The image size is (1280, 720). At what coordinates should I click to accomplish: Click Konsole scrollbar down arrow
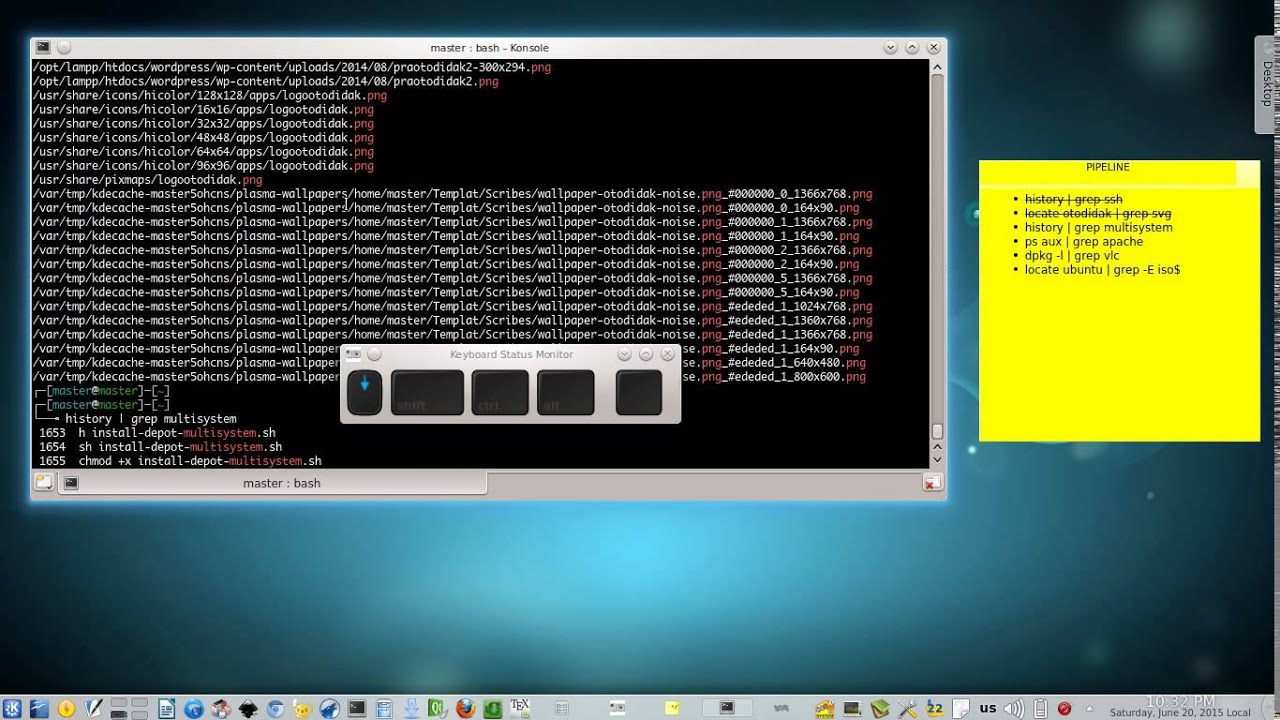pyautogui.click(x=937, y=459)
